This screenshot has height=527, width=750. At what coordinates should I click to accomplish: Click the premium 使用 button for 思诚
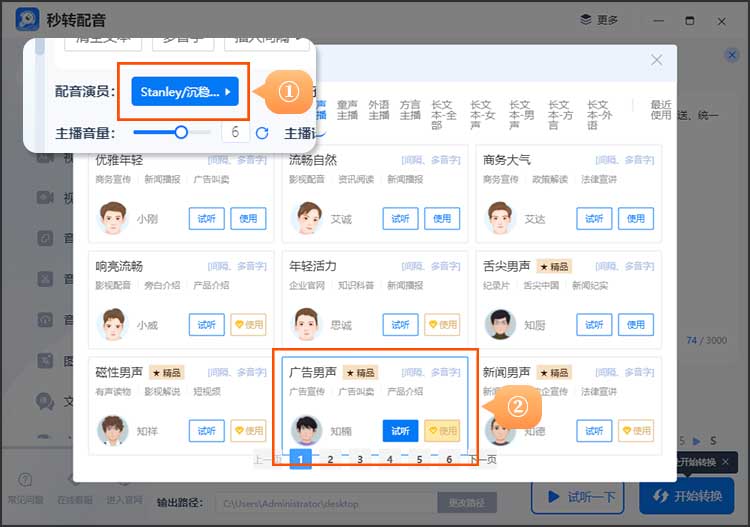tap(442, 325)
